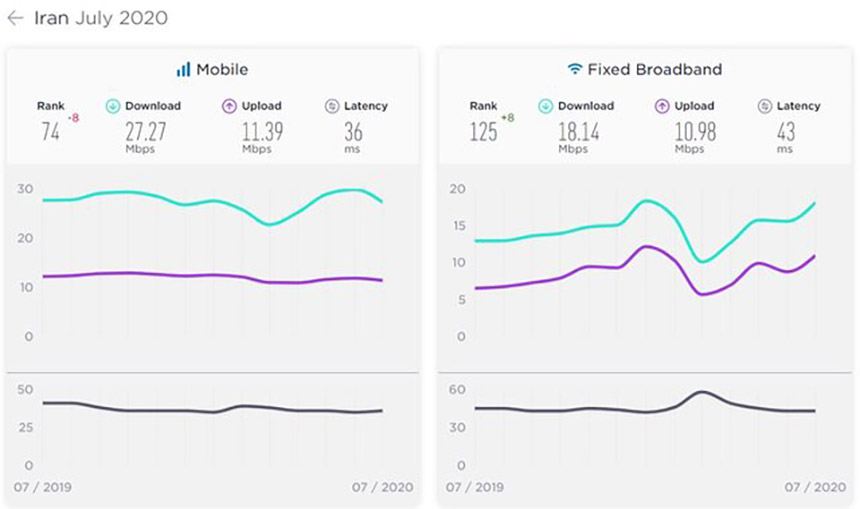Click the Mobile 11.39 Mbps upload value
The height and width of the screenshot is (509, 860).
pyautogui.click(x=261, y=131)
